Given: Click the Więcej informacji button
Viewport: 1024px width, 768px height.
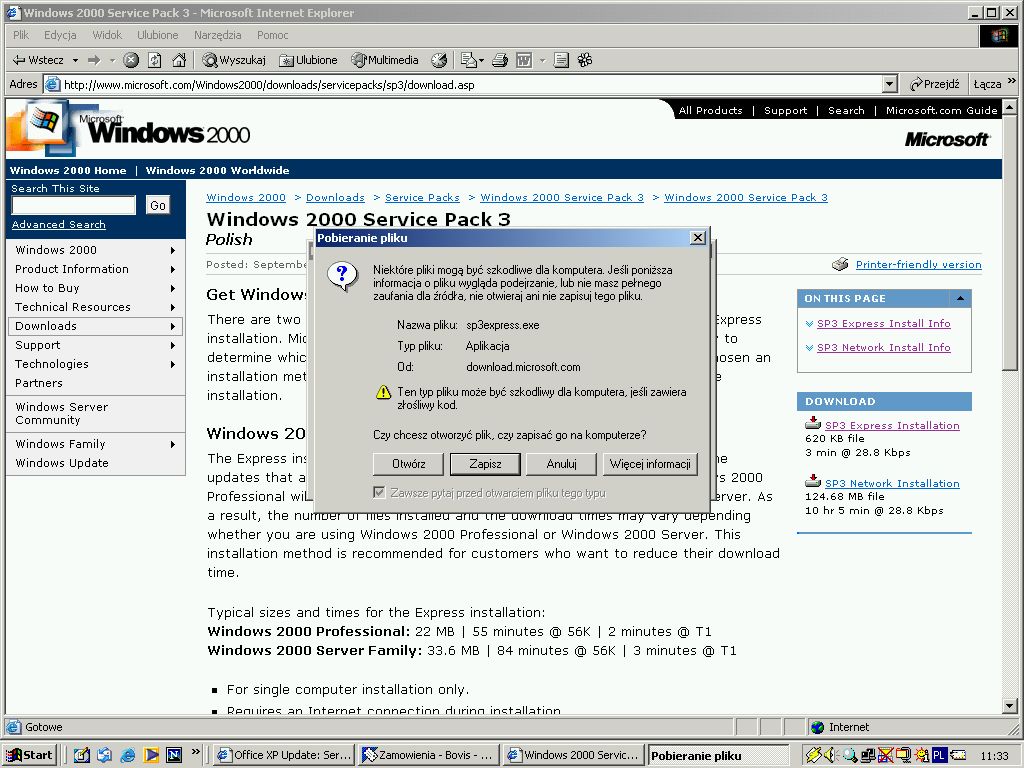Looking at the screenshot, I should 650,464.
